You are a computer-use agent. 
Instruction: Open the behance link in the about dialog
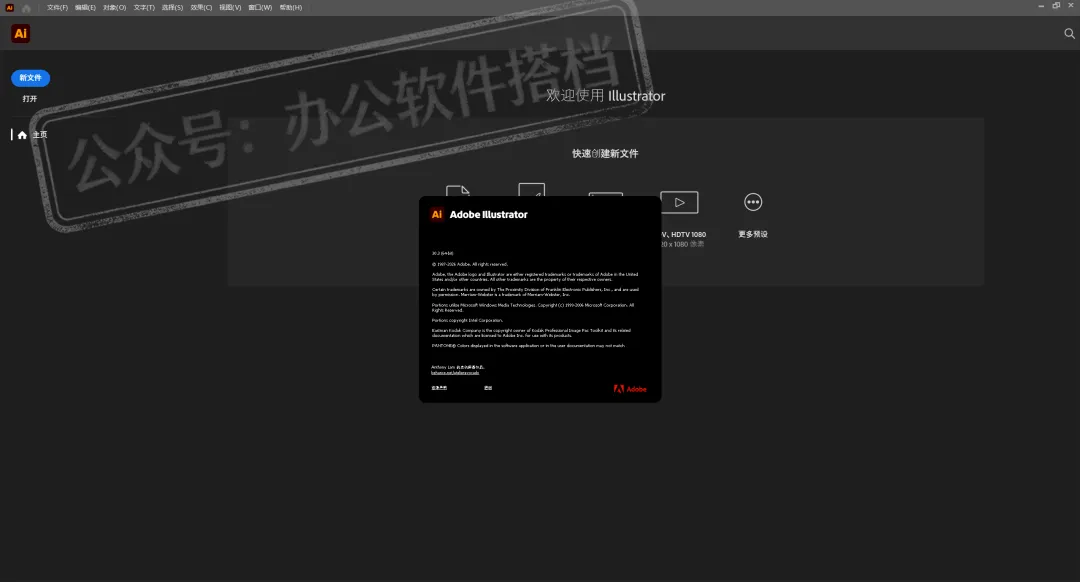455,373
